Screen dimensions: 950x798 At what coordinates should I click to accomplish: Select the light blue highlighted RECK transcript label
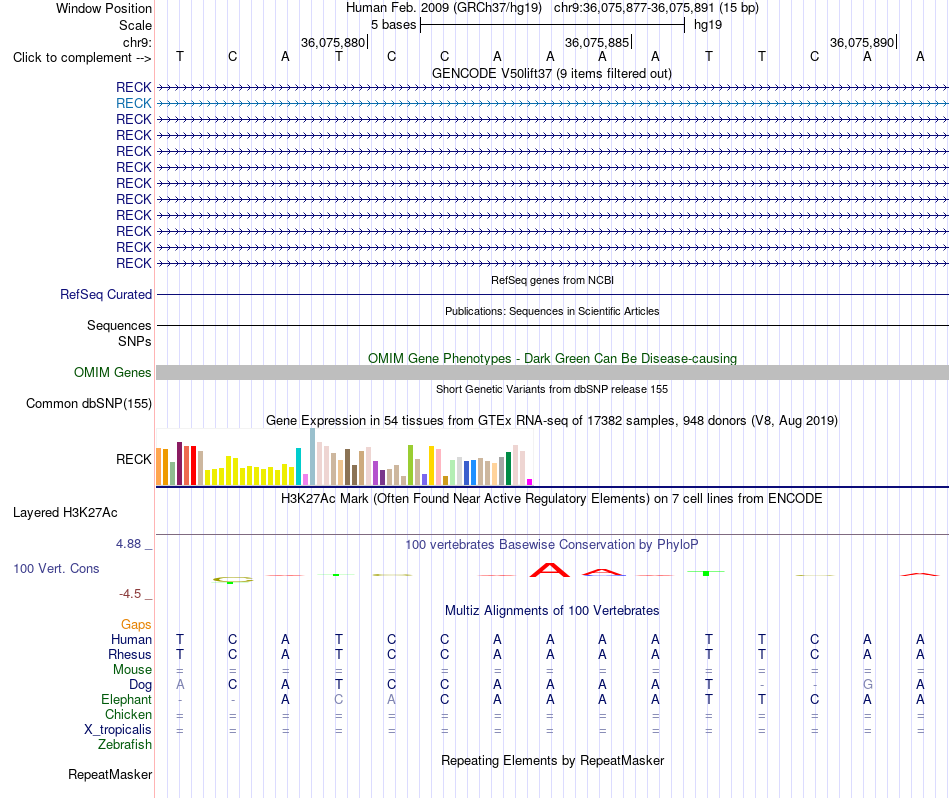pos(133,104)
